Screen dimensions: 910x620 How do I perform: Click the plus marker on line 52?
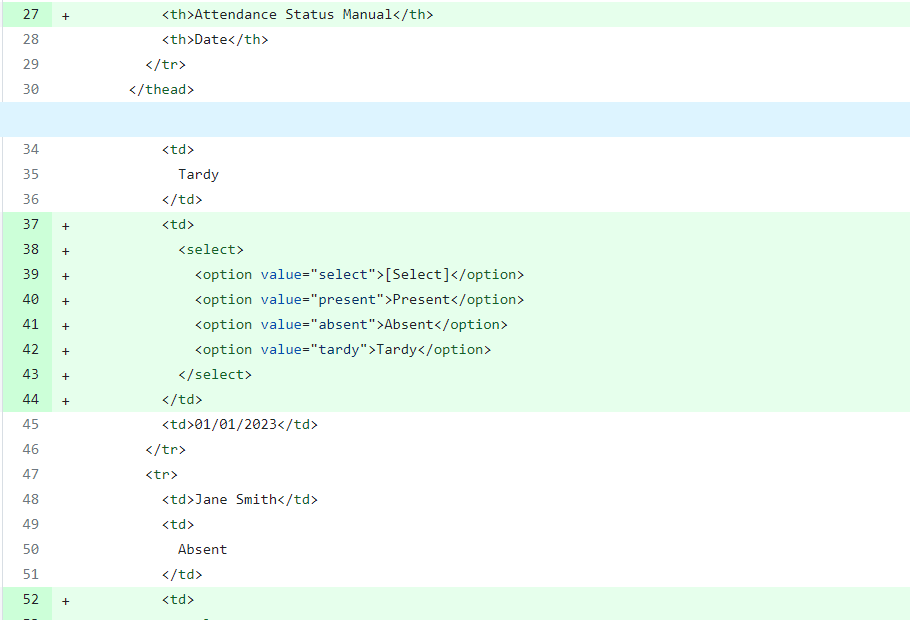pyautogui.click(x=66, y=601)
